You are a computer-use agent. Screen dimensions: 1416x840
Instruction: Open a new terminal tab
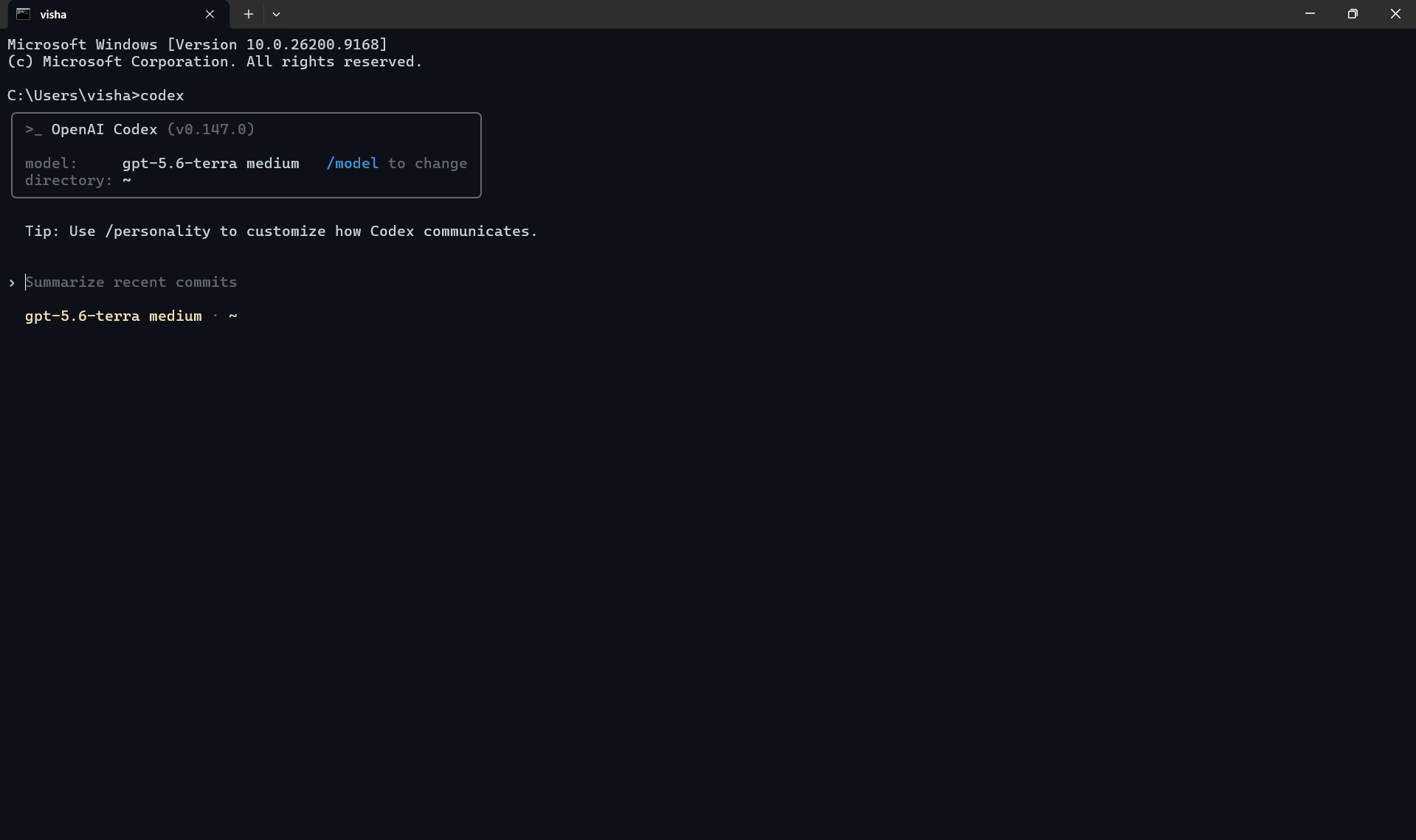click(249, 14)
